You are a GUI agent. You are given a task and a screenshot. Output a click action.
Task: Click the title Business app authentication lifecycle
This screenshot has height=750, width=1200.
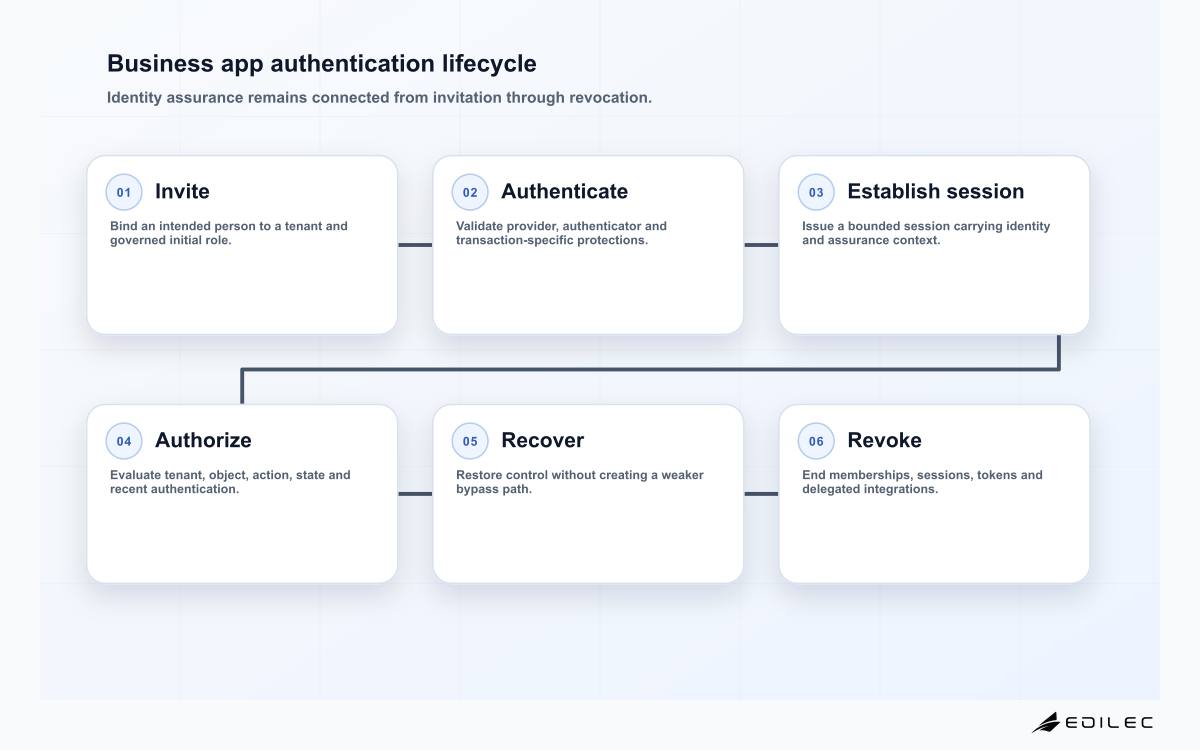322,63
